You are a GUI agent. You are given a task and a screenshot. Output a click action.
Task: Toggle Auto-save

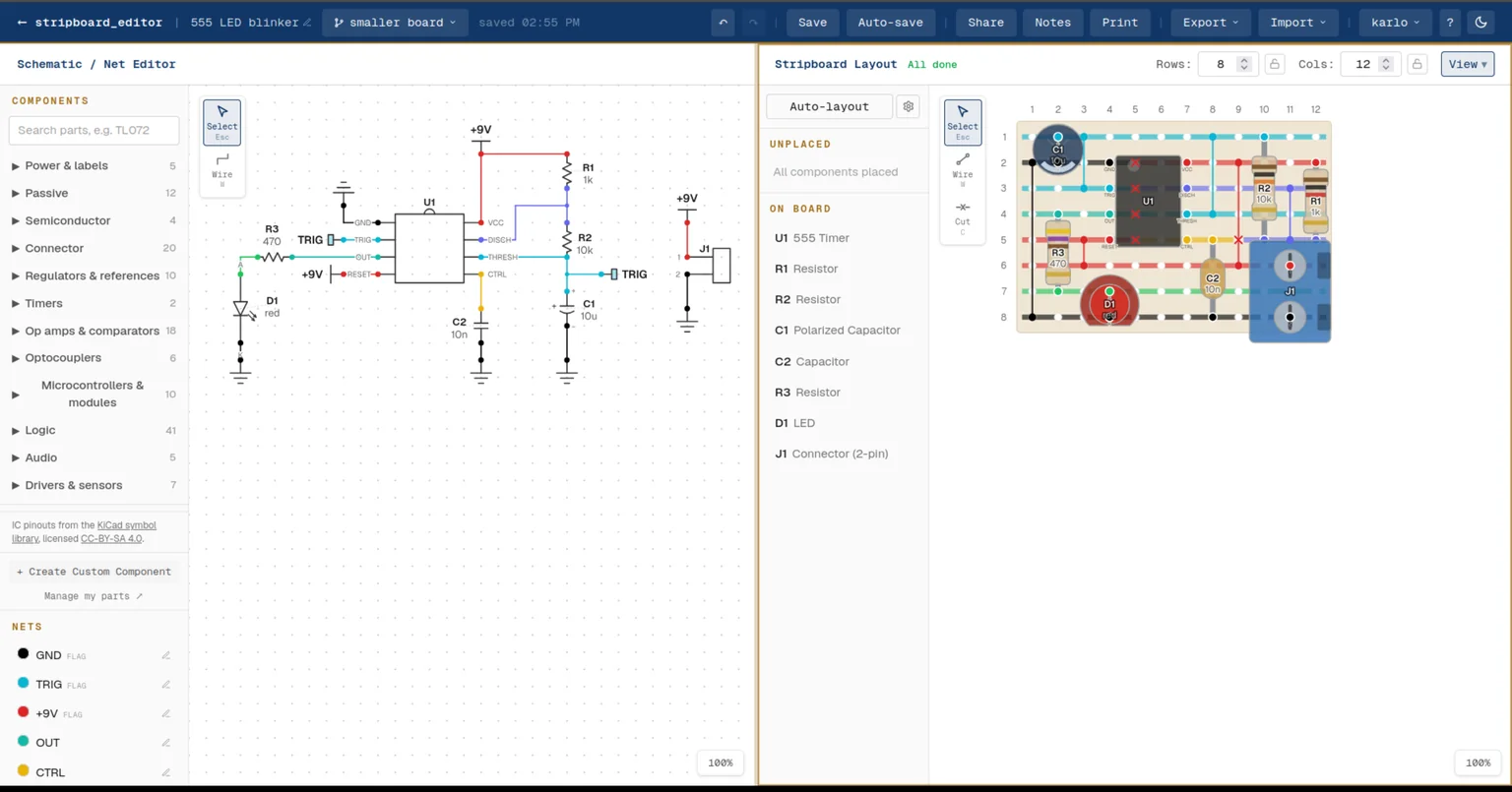(x=890, y=23)
